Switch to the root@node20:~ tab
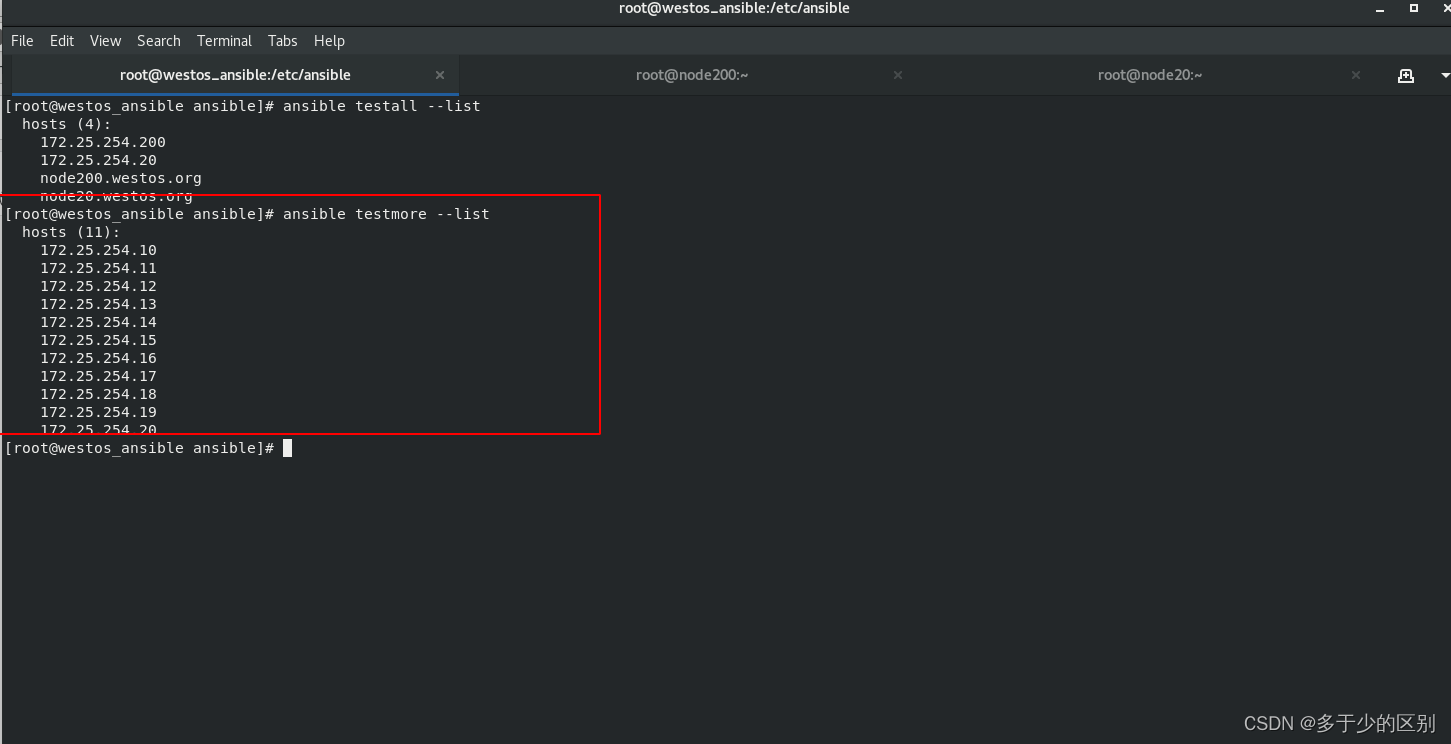The height and width of the screenshot is (744, 1451). (1150, 75)
